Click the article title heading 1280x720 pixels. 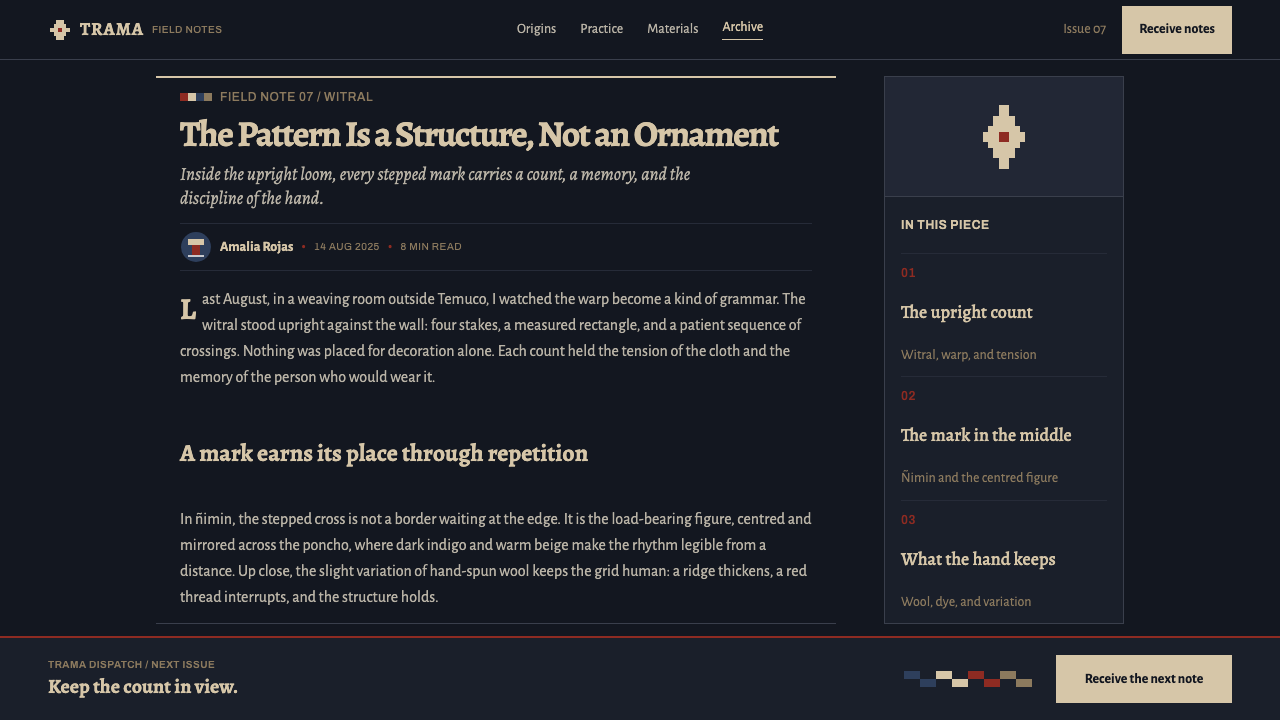pyautogui.click(x=479, y=135)
